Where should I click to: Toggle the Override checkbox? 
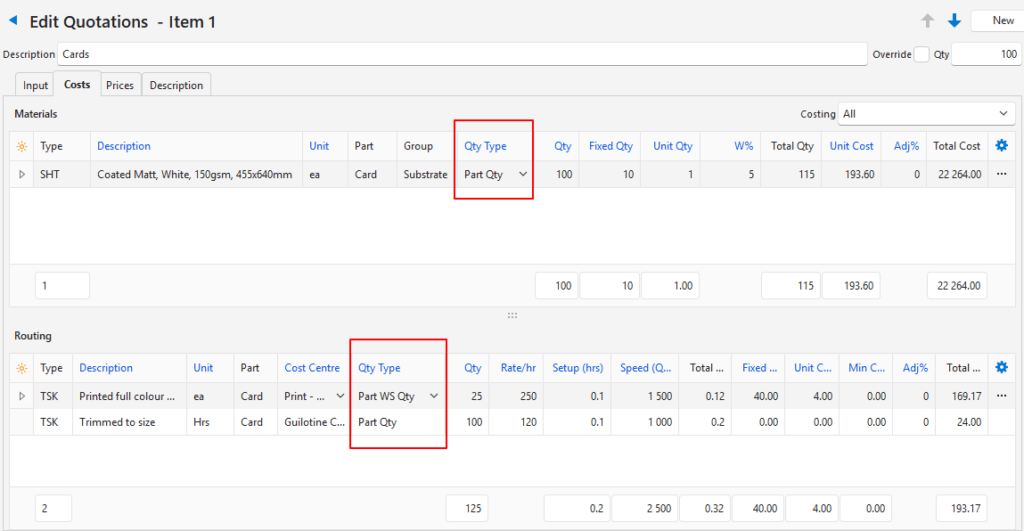pyautogui.click(x=921, y=54)
